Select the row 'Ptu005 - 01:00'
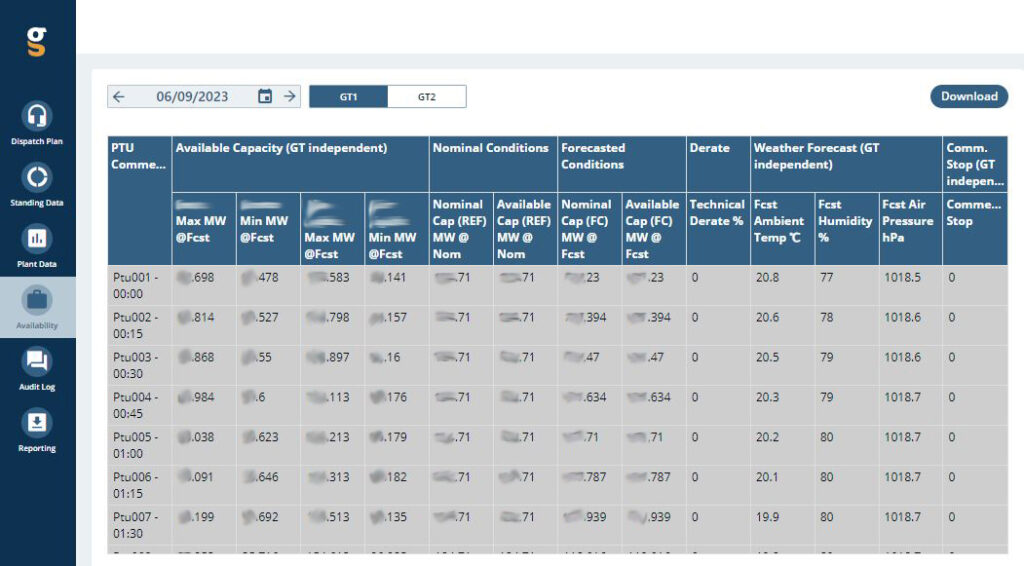This screenshot has width=1024, height=566. pos(557,445)
